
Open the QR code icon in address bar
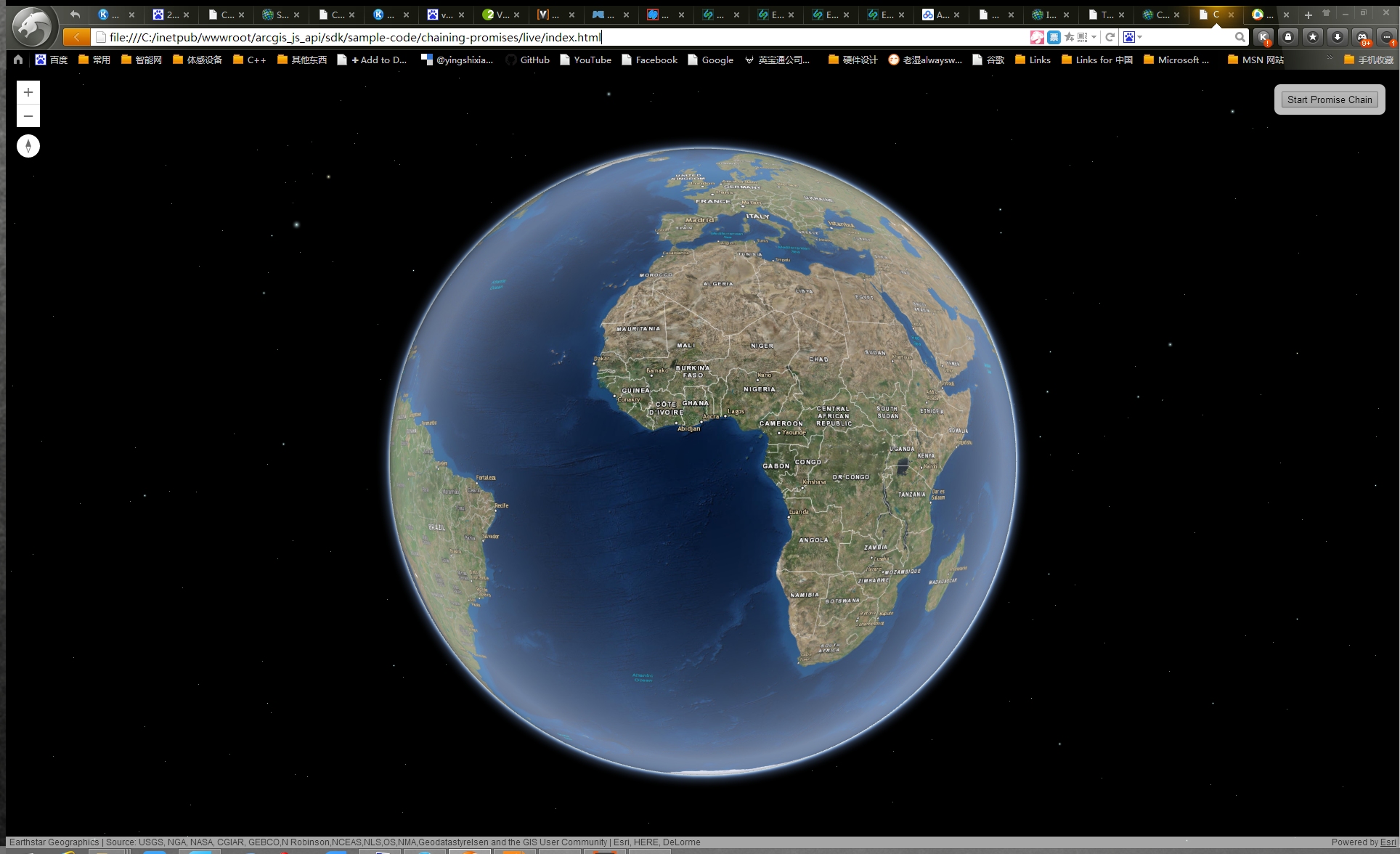click(1082, 37)
